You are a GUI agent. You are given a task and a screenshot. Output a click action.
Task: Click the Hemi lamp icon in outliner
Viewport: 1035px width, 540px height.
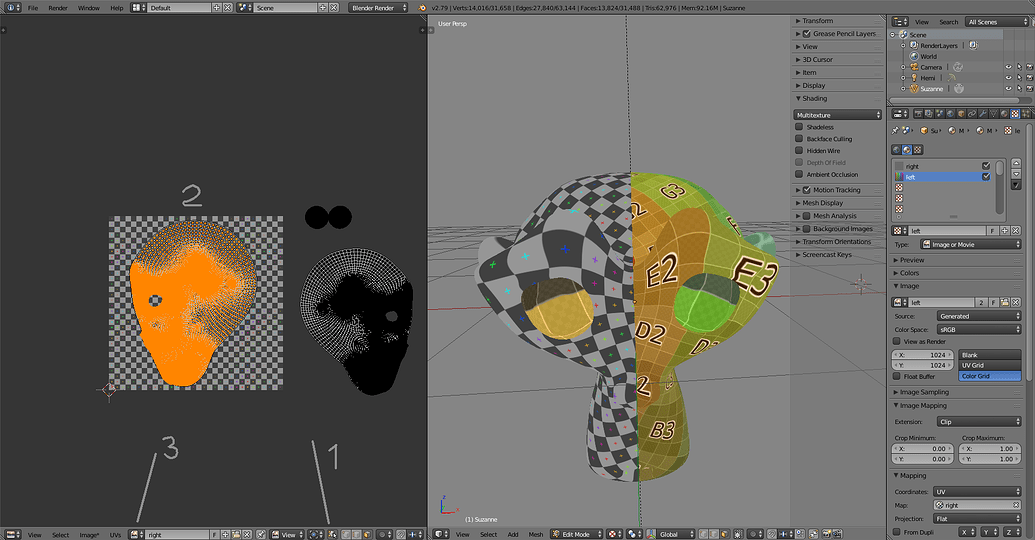click(x=914, y=77)
